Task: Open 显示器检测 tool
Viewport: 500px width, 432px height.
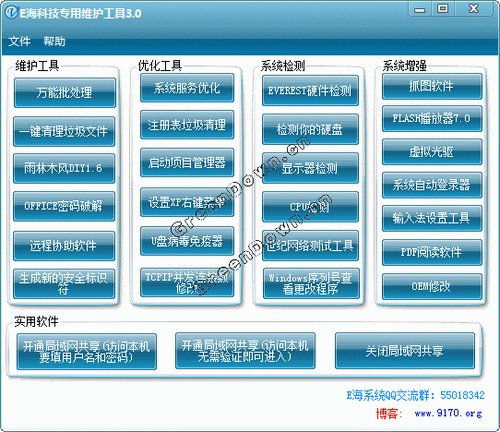Action: click(310, 168)
